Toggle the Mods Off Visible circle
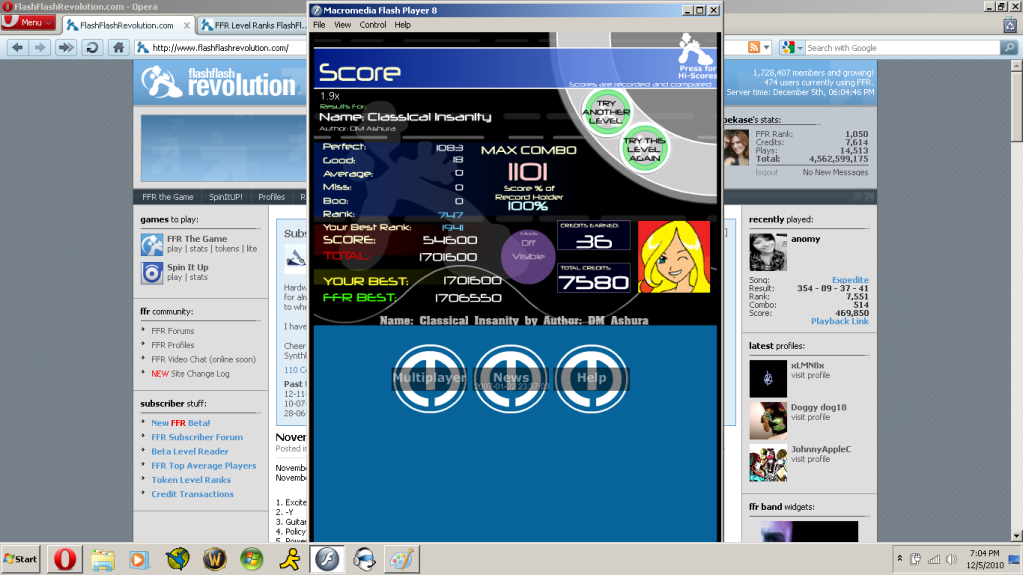The width and height of the screenshot is (1023, 575). point(528,250)
